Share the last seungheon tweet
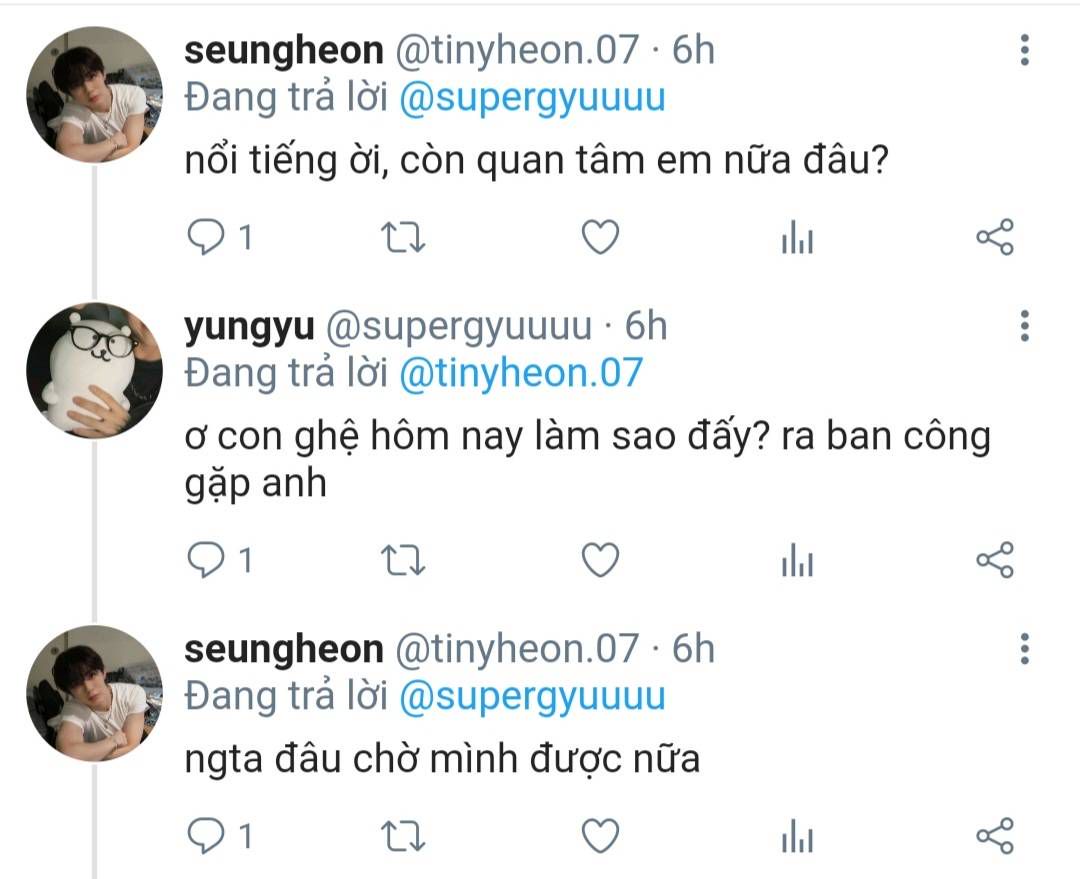The height and width of the screenshot is (879, 1080). tap(994, 835)
